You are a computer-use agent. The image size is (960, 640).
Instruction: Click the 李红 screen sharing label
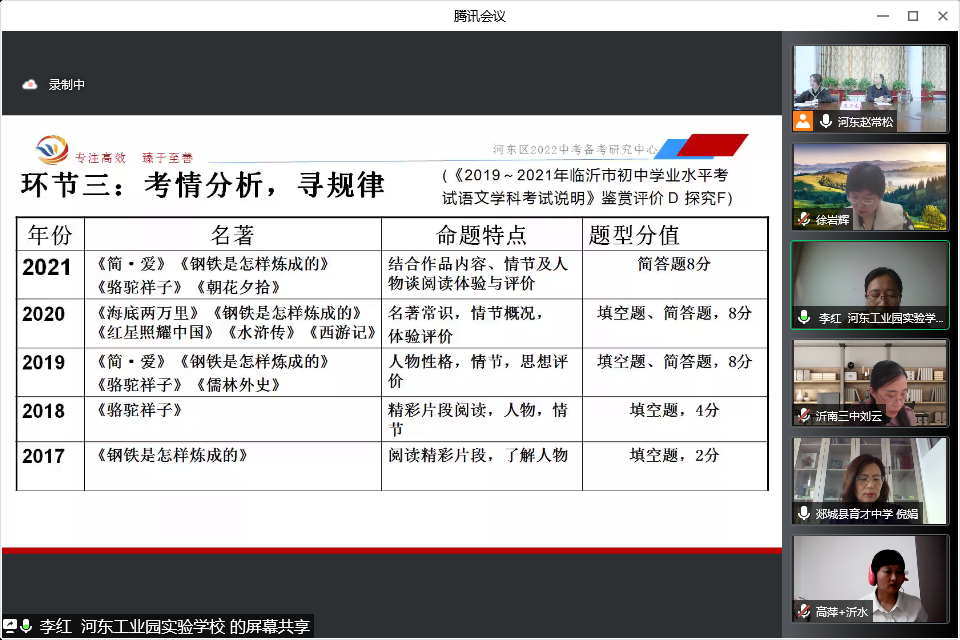tap(175, 627)
